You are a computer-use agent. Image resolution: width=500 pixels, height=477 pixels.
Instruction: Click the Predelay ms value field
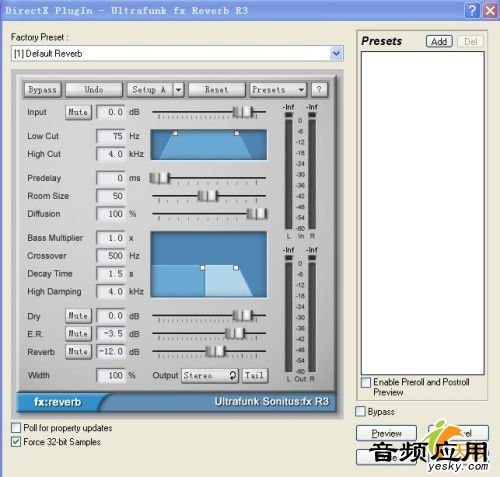click(111, 178)
